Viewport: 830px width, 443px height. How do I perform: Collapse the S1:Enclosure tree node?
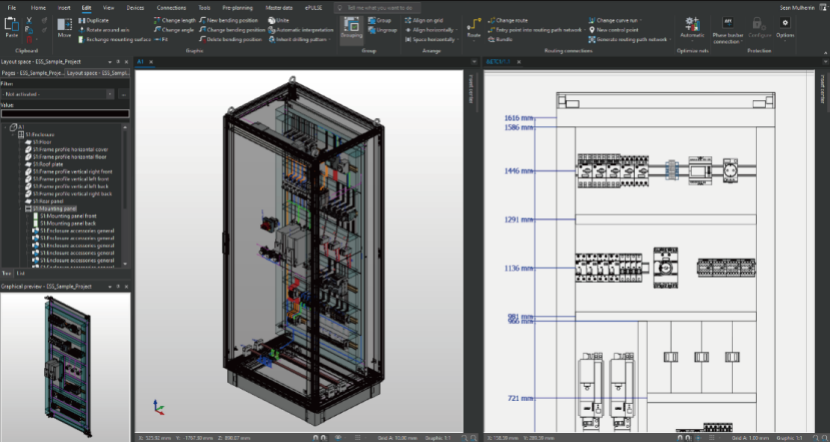14,134
